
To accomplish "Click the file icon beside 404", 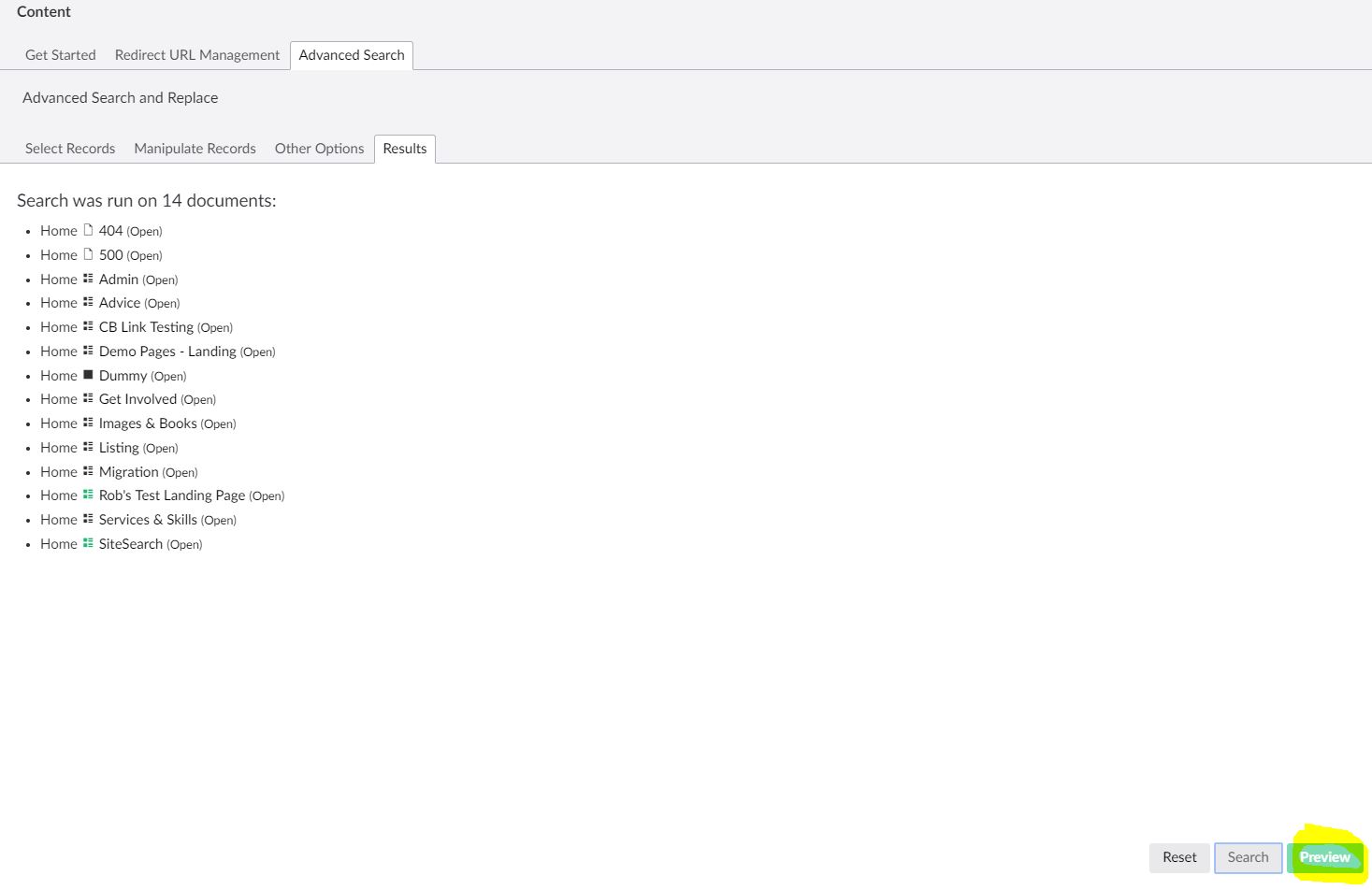I will [x=89, y=230].
